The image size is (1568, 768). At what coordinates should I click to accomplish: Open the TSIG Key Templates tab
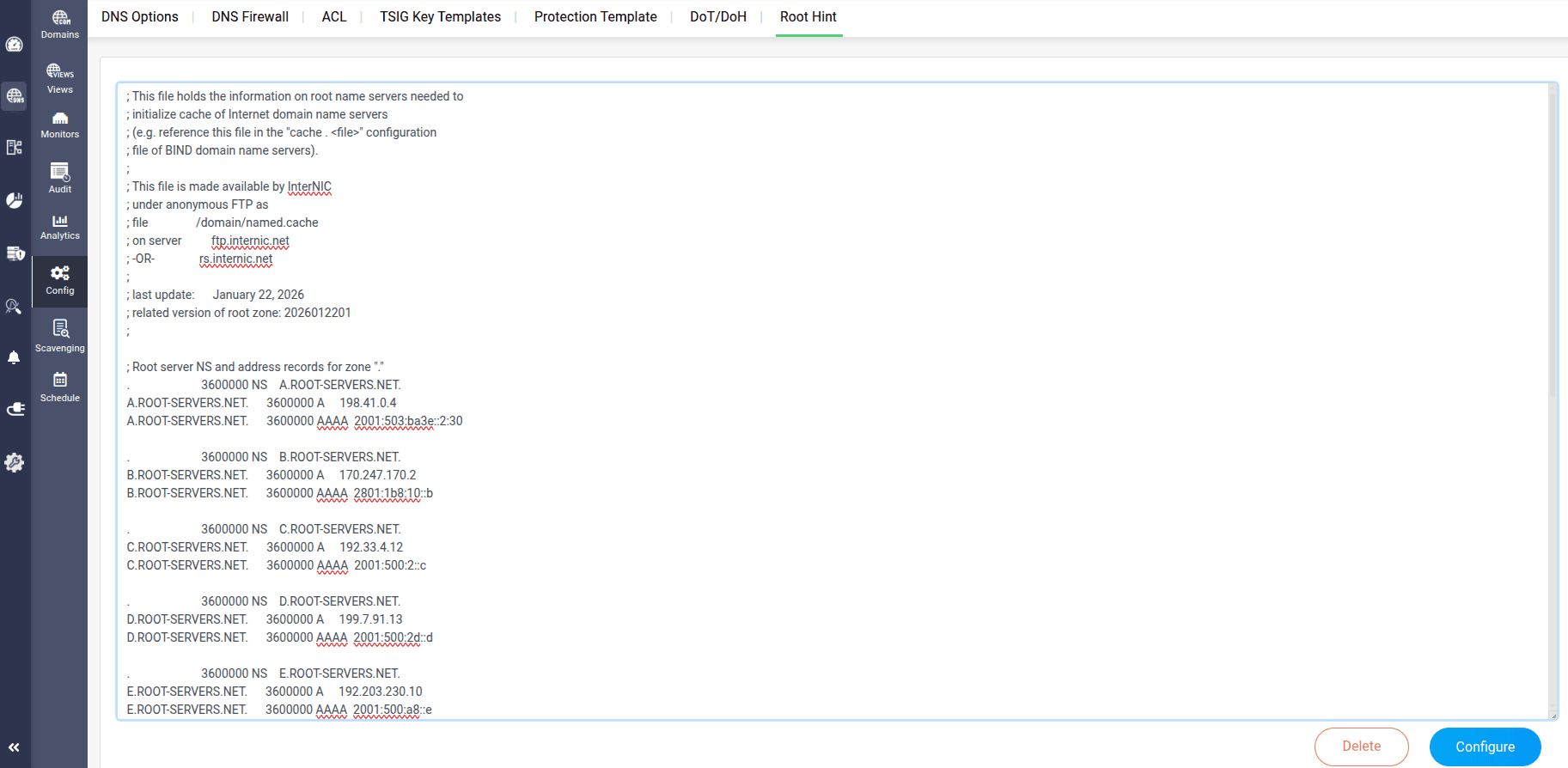click(x=440, y=17)
